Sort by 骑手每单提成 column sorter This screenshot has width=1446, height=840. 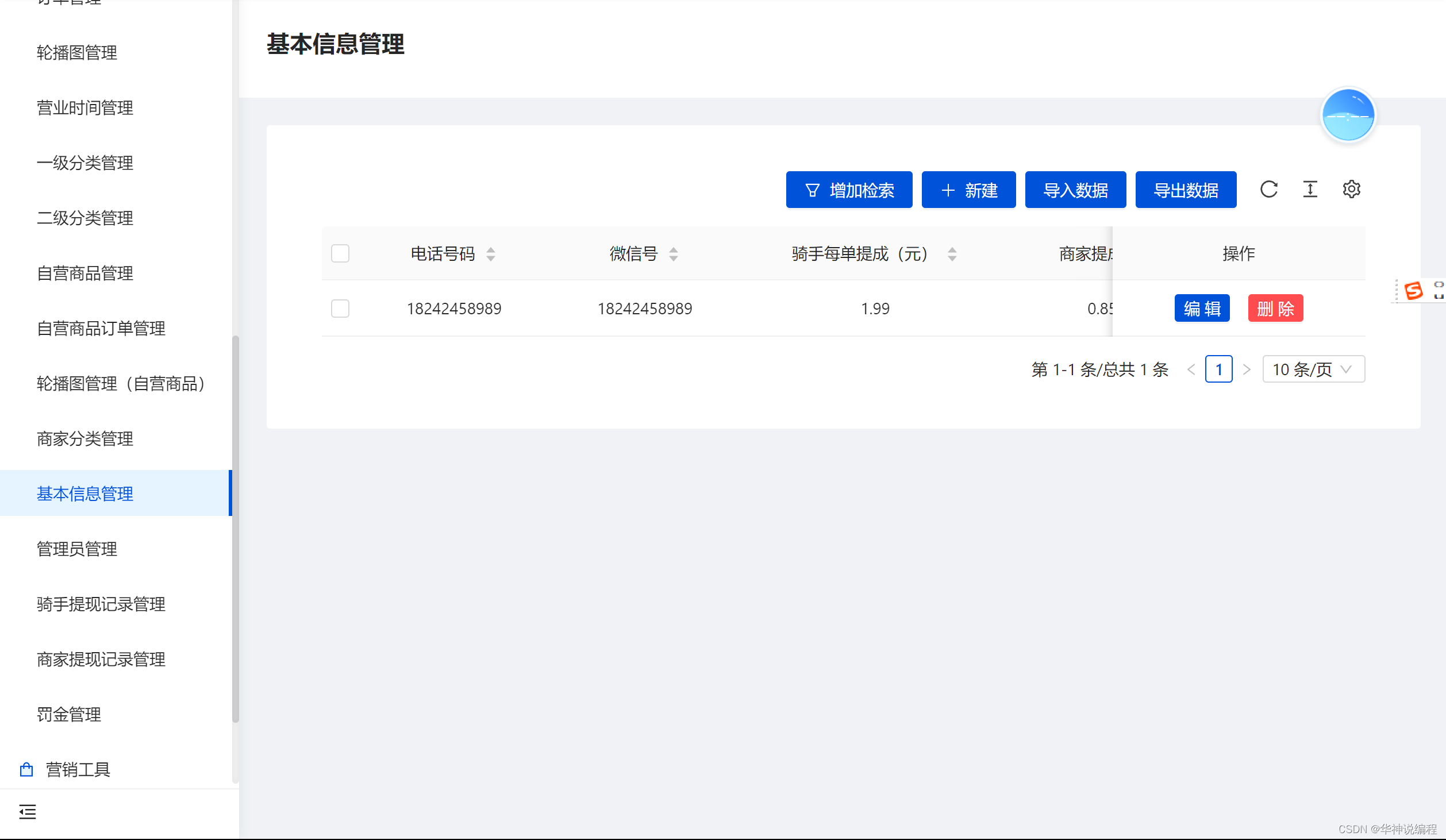(952, 254)
